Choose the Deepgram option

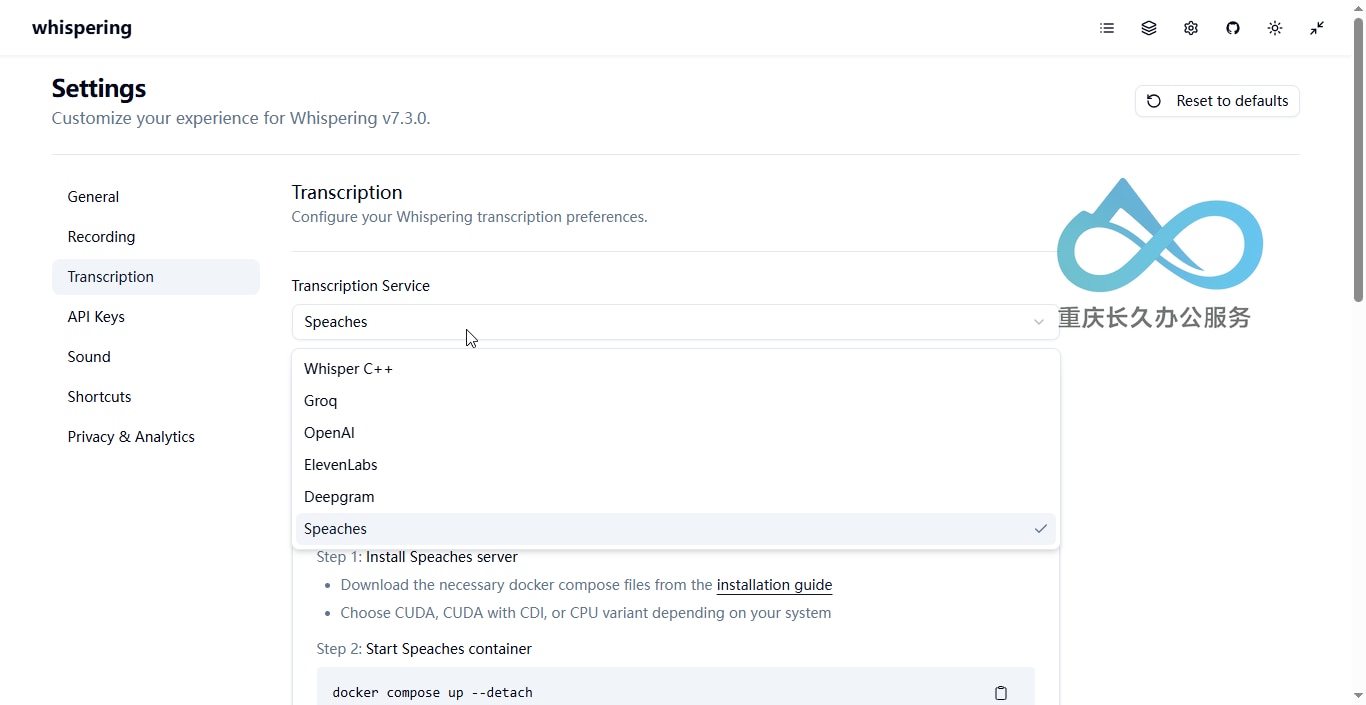click(x=676, y=497)
